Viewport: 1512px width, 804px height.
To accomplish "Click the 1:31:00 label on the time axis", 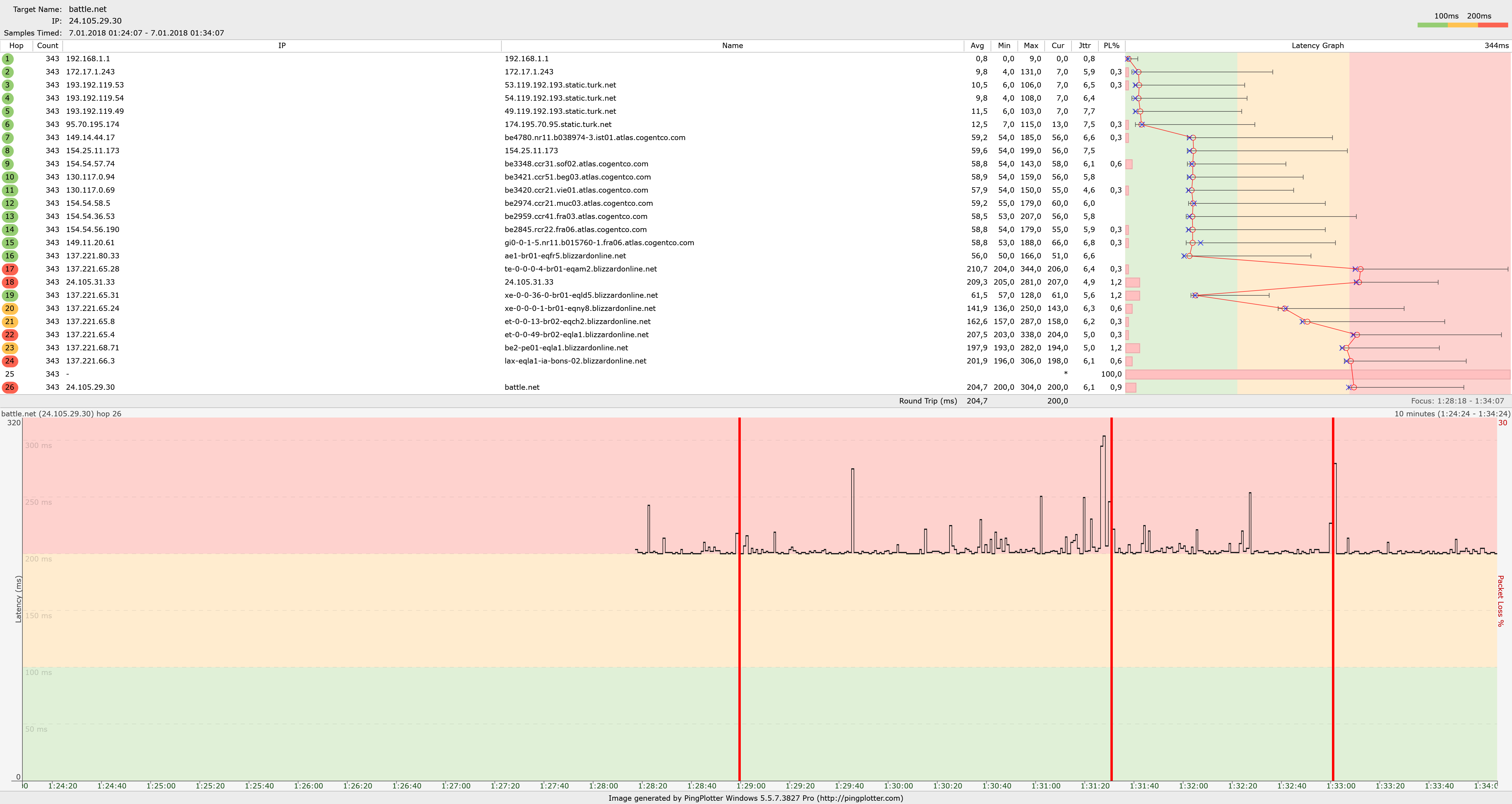I will click(x=1046, y=786).
